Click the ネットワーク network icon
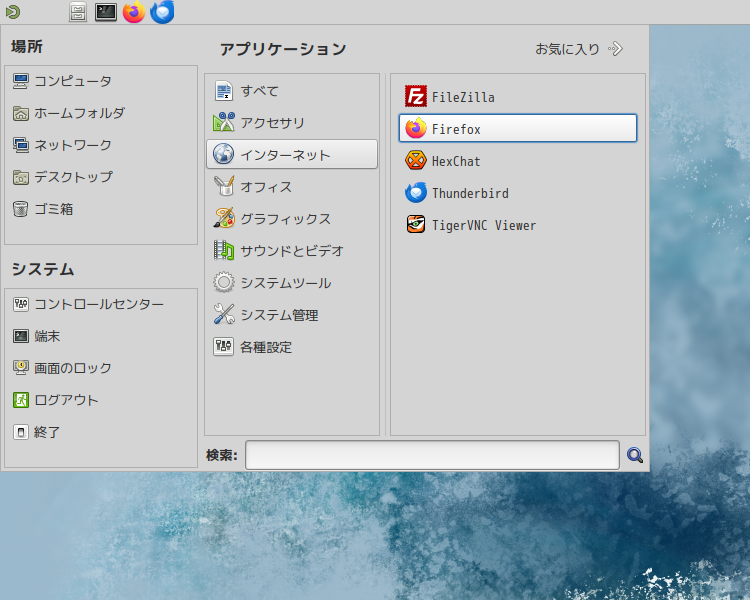Image resolution: width=750 pixels, height=600 pixels. point(21,145)
